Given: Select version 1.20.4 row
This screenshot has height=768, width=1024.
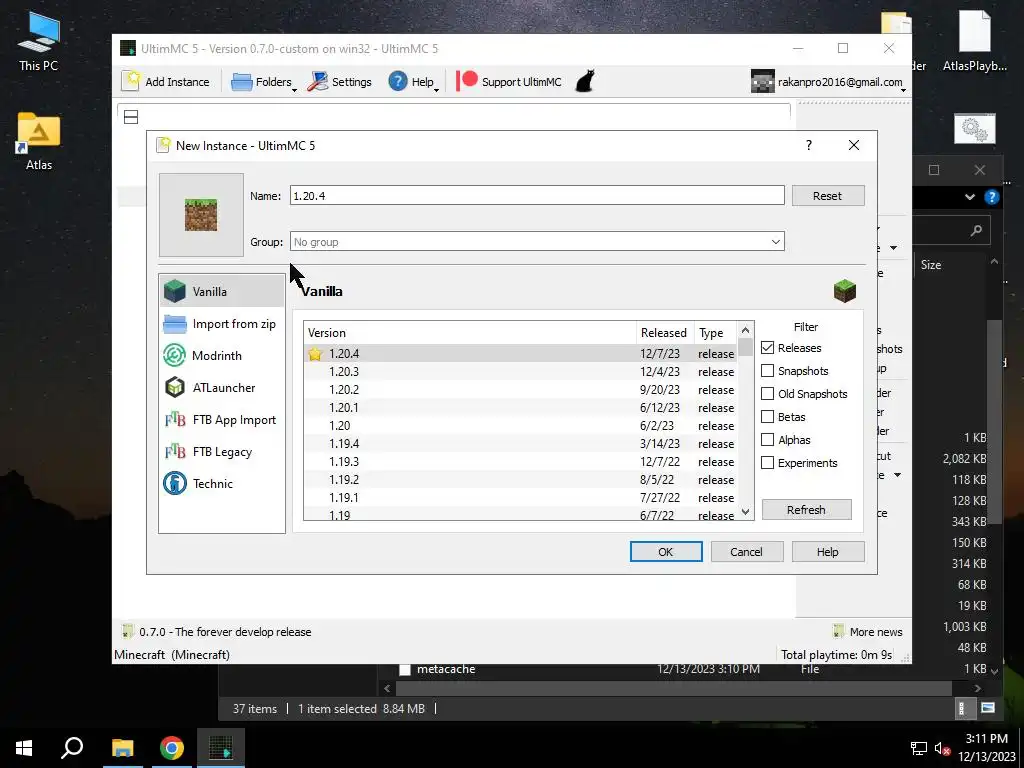Looking at the screenshot, I should (521, 353).
